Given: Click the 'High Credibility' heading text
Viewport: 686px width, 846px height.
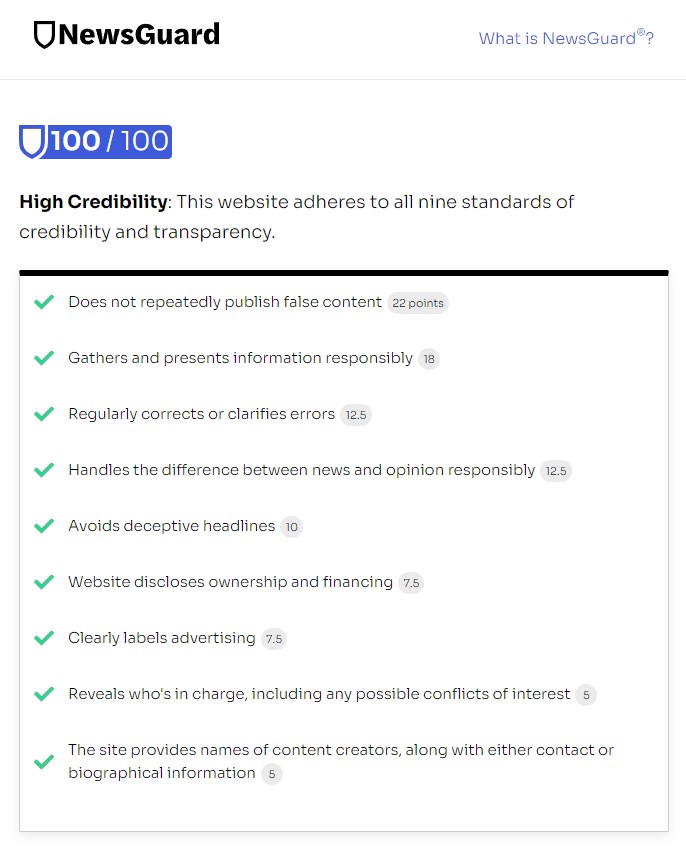Looking at the screenshot, I should tap(93, 202).
